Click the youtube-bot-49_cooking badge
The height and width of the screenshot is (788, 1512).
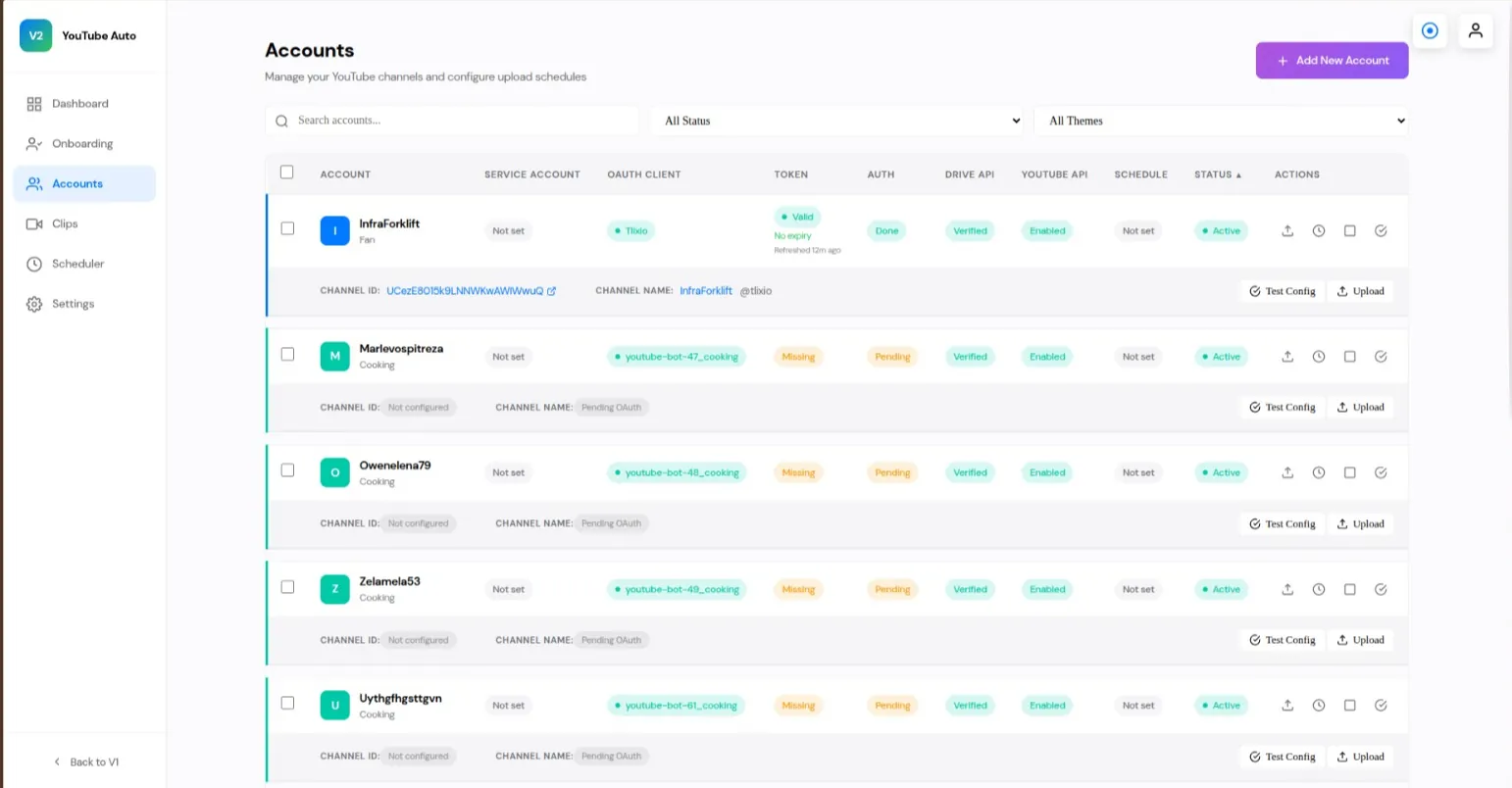pyautogui.click(x=677, y=589)
